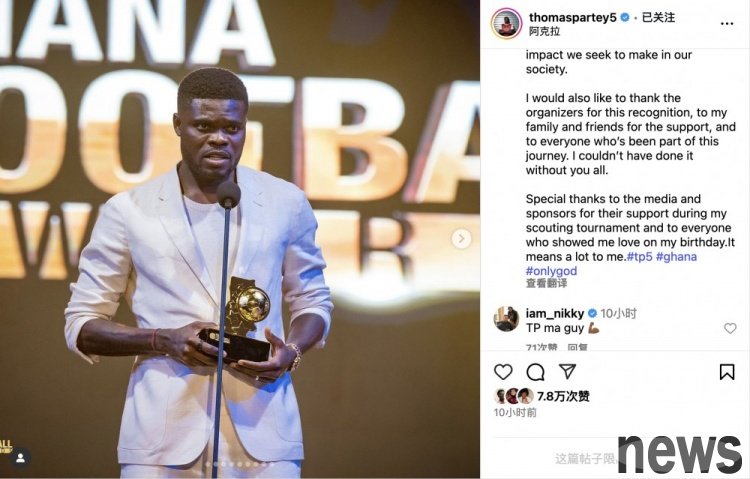This screenshot has height=479, width=750.
Task: Open the #onlygod hashtag
Action: point(551,271)
